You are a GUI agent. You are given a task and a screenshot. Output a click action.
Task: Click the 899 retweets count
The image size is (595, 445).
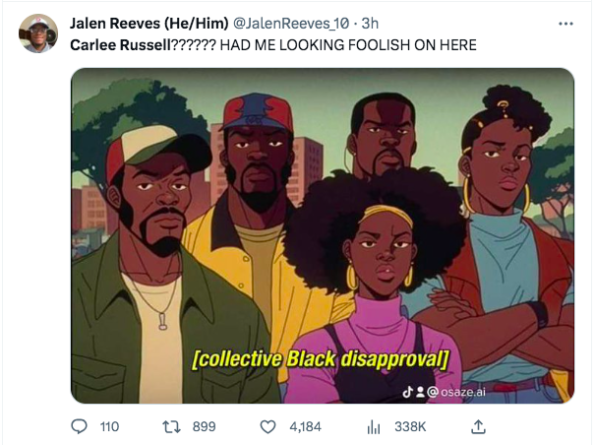[x=204, y=427]
